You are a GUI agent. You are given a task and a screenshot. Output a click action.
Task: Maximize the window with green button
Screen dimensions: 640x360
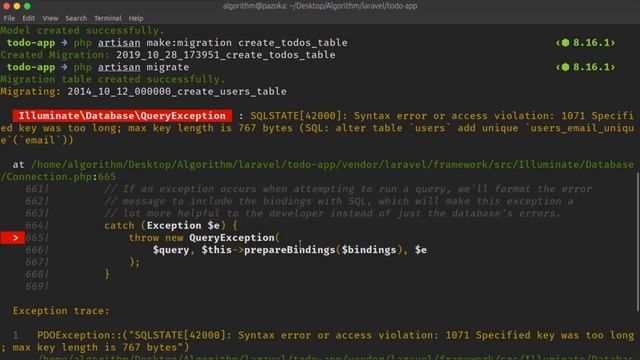click(27, 6)
